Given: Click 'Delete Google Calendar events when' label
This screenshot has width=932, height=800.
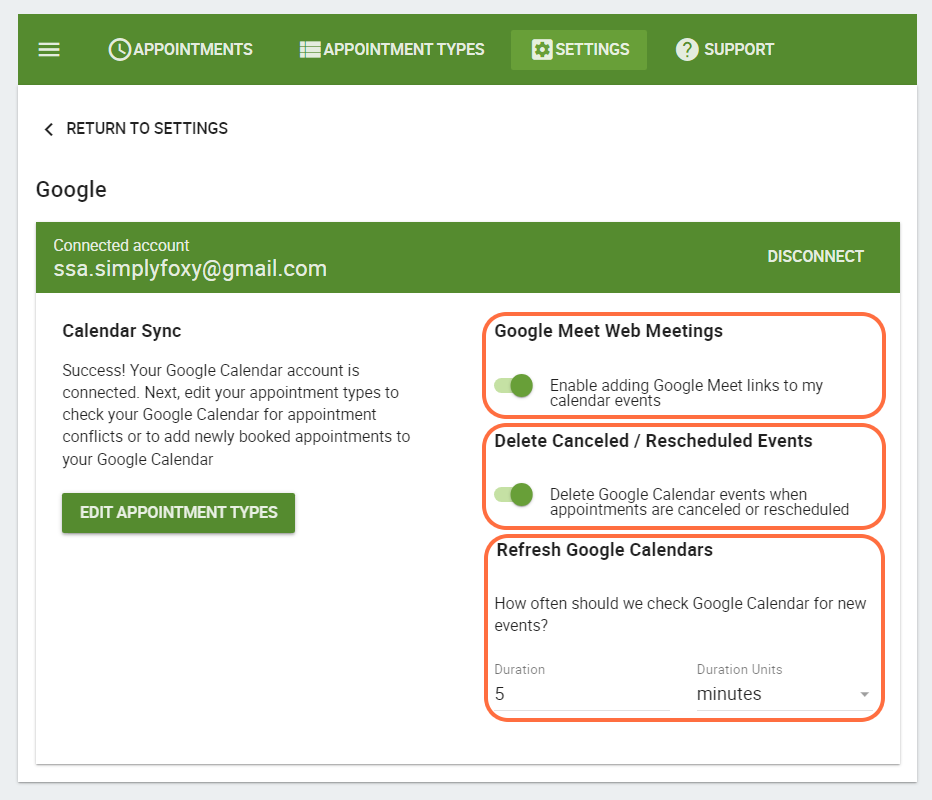Looking at the screenshot, I should click(699, 502).
